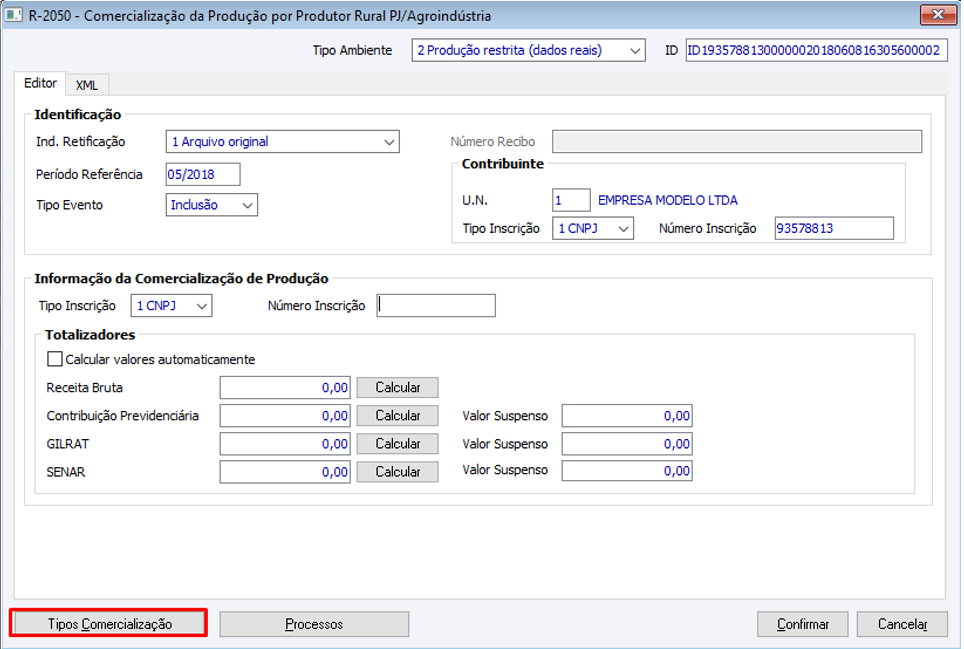Open Tipo Inscrição dropdown under Contribuinte
Screen dimensions: 964x649
click(623, 228)
